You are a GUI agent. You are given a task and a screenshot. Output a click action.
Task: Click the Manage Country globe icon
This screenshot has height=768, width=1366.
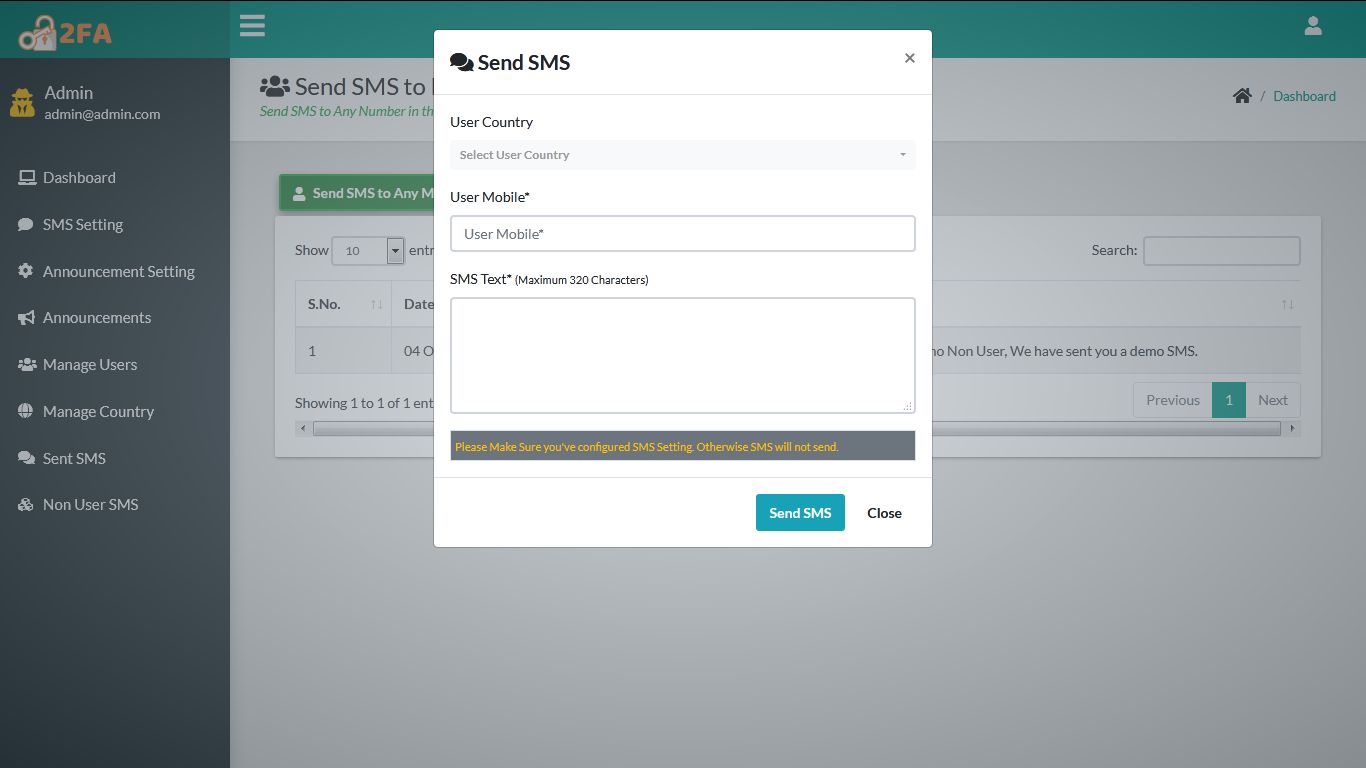[24, 411]
